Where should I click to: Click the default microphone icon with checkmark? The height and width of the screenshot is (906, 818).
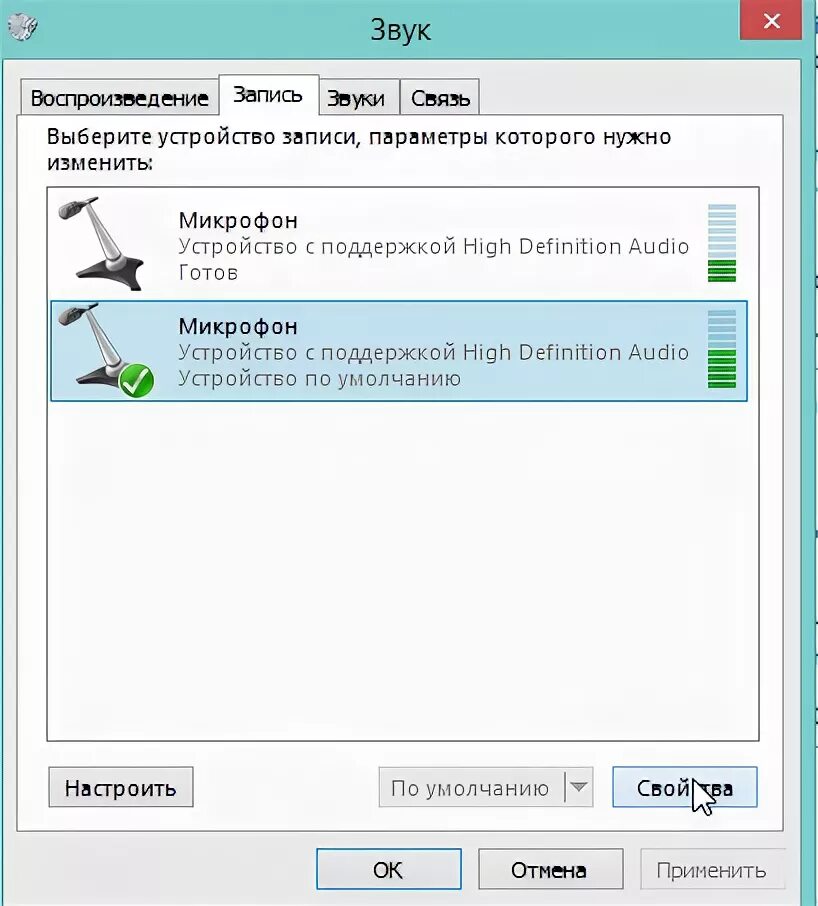tap(105, 350)
